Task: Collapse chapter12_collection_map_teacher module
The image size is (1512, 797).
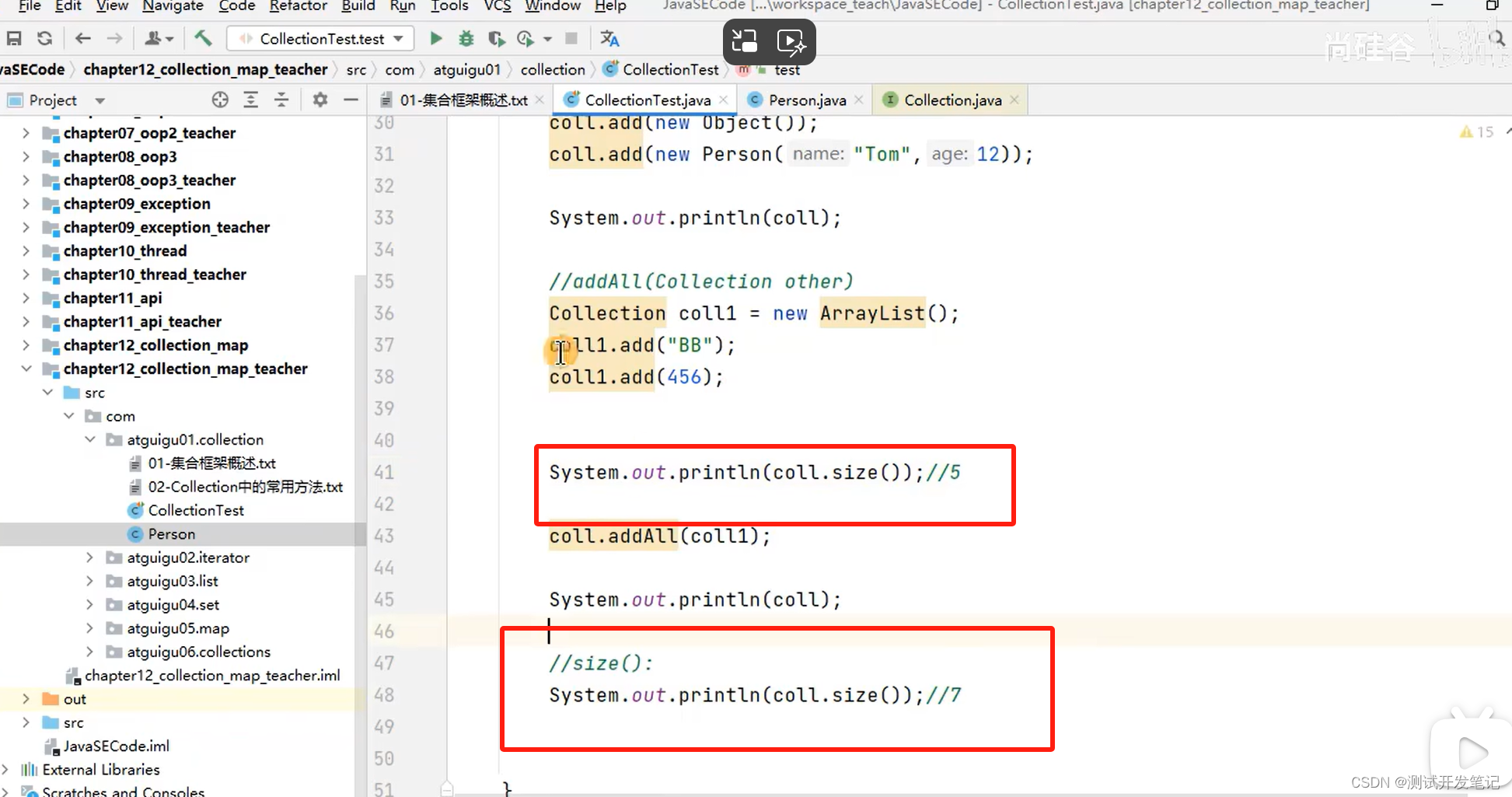Action: (x=26, y=369)
